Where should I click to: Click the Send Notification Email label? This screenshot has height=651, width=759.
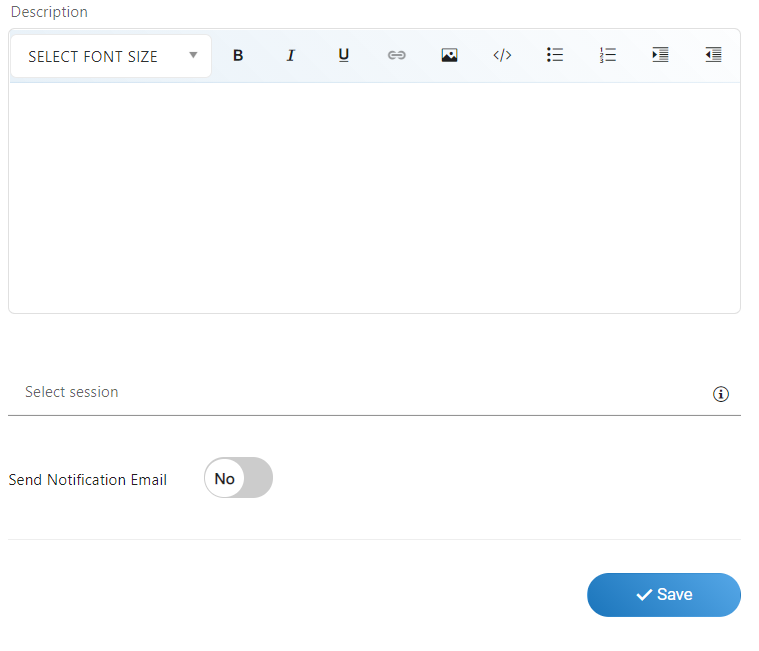click(x=88, y=480)
